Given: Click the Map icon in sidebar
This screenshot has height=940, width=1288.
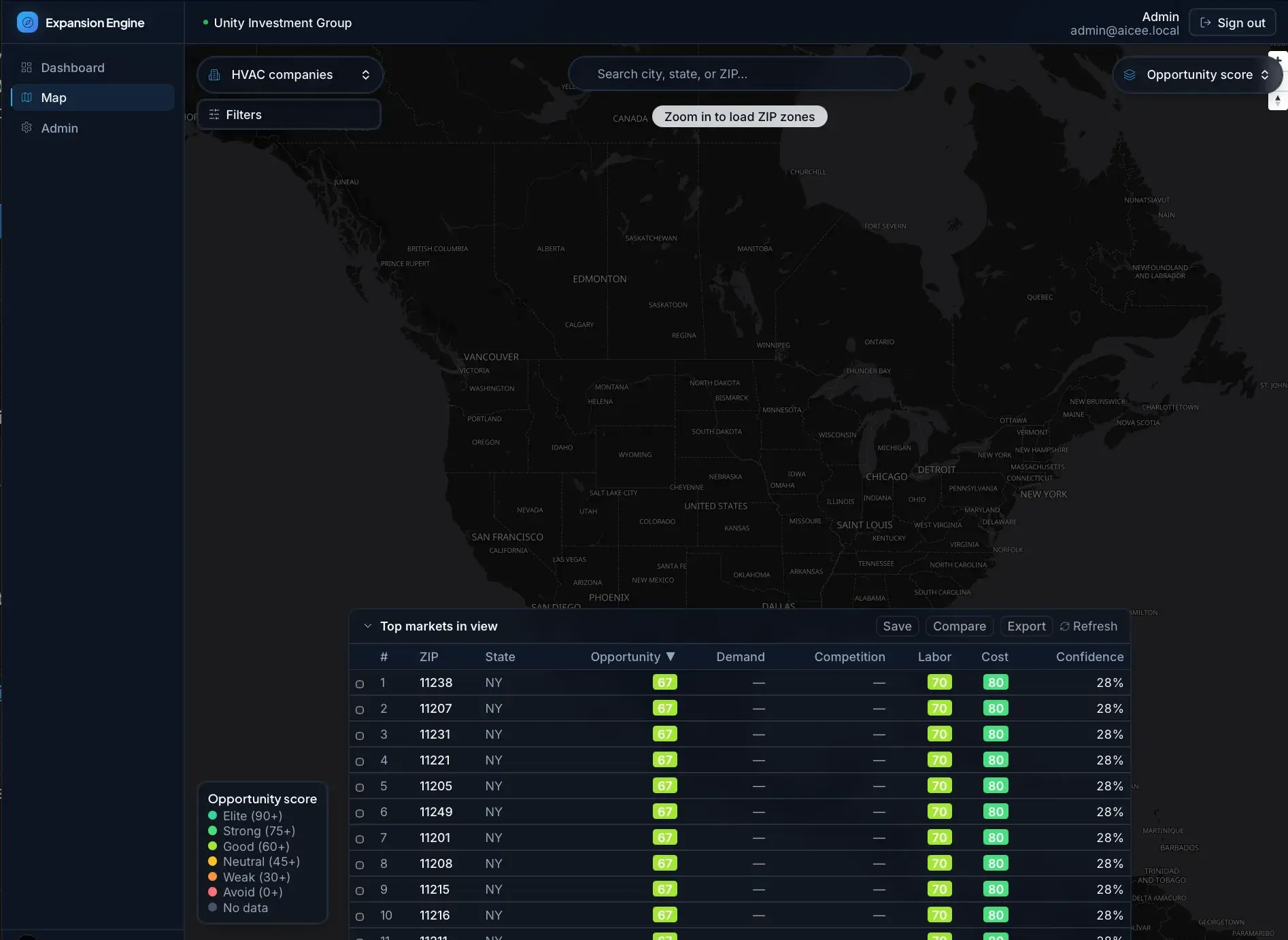Looking at the screenshot, I should (x=27, y=97).
